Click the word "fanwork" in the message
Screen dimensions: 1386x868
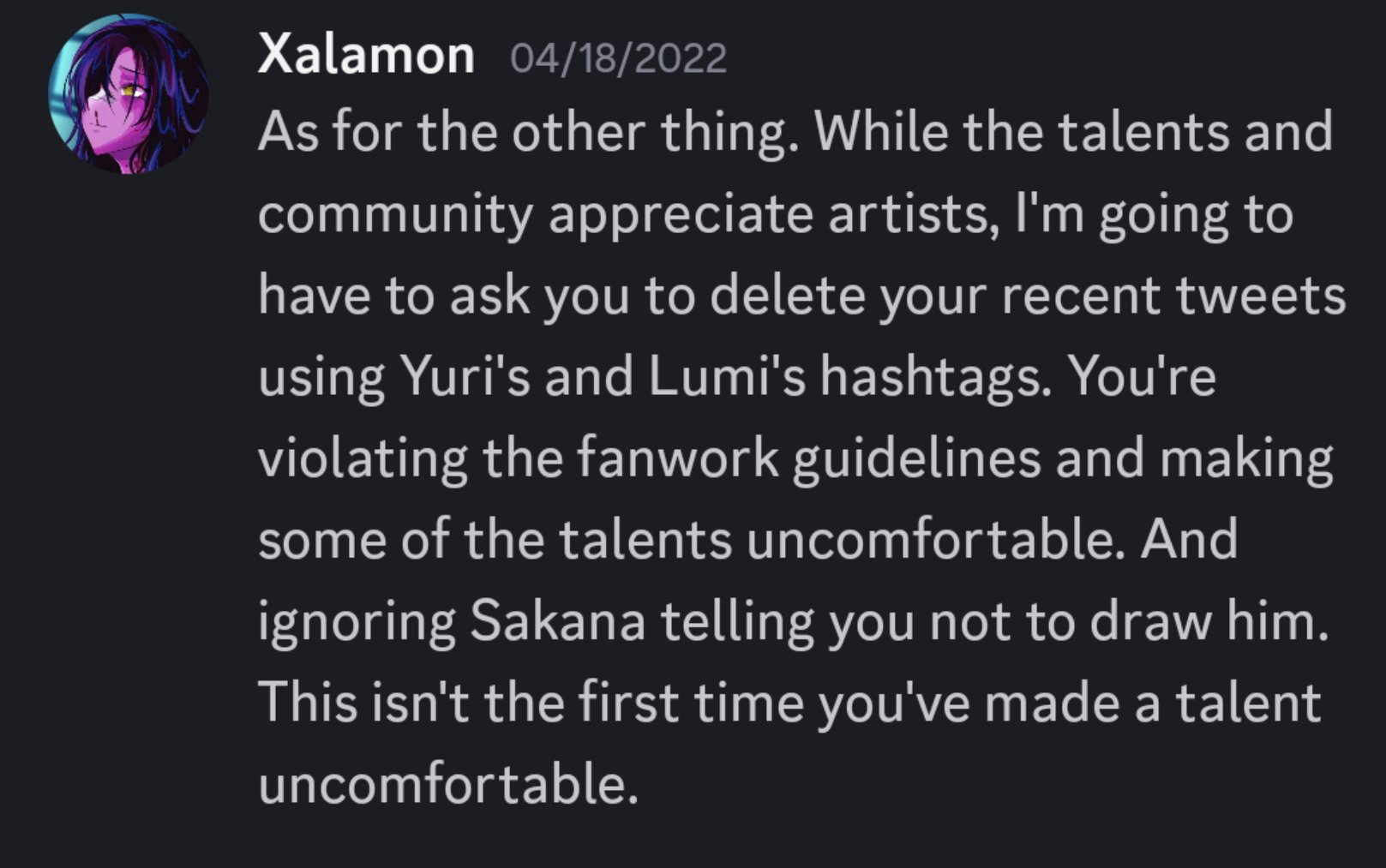click(676, 458)
